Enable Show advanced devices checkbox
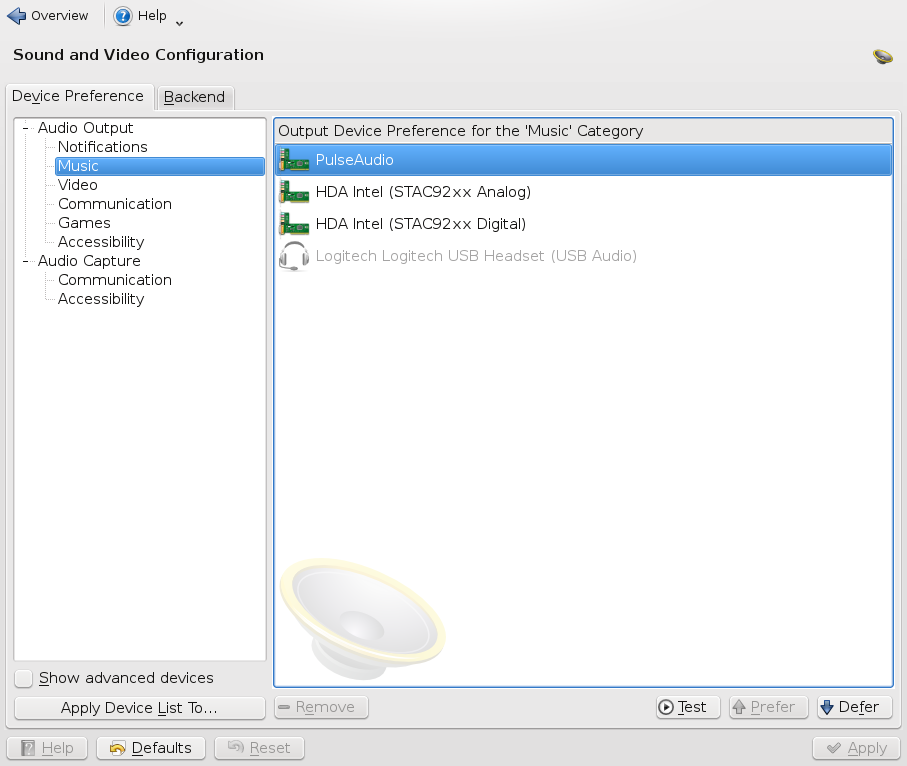Image resolution: width=907 pixels, height=766 pixels. tap(25, 679)
